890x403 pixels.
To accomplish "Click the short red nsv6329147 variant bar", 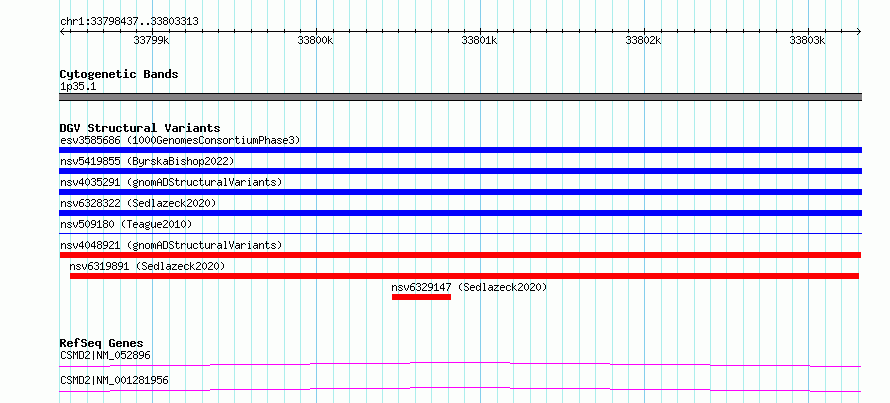I will [x=421, y=297].
